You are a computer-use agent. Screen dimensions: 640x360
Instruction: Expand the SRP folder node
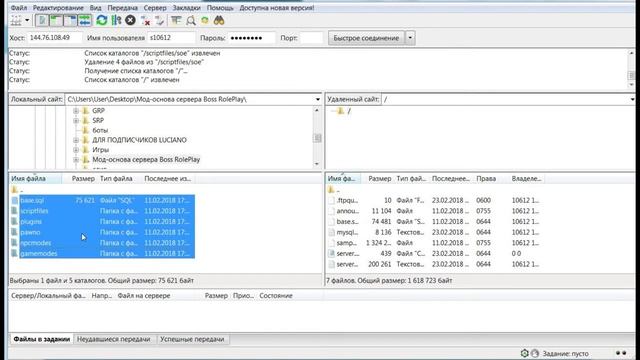tap(76, 120)
